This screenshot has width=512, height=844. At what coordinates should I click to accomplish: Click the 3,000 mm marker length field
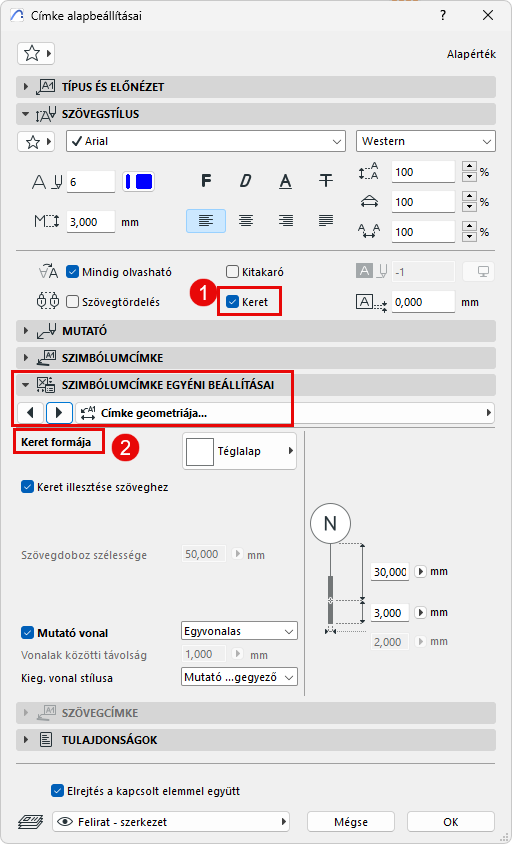(390, 613)
